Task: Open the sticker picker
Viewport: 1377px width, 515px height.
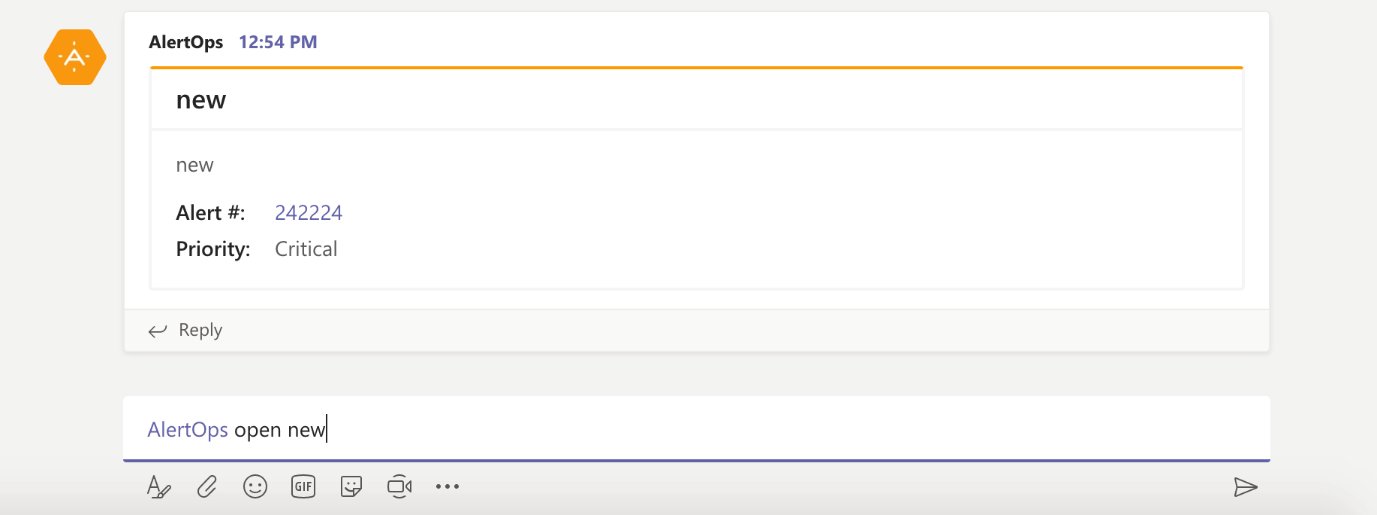Action: click(x=351, y=487)
